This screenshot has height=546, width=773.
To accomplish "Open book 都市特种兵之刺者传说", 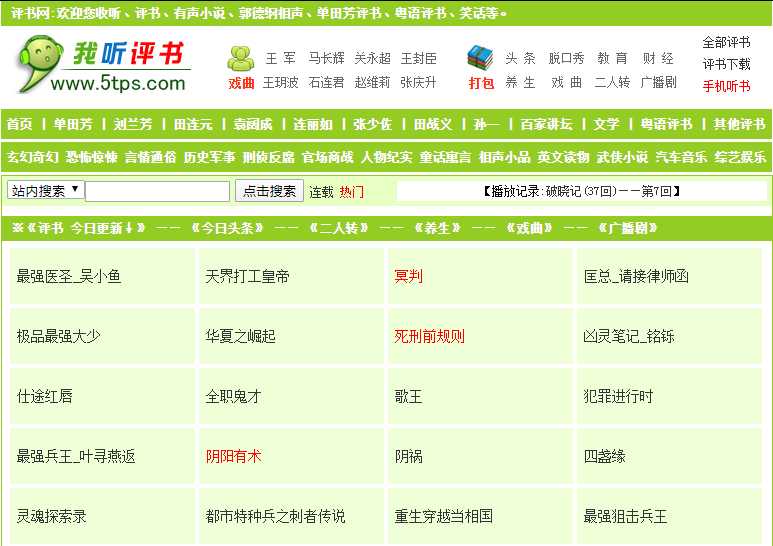I will [x=275, y=516].
